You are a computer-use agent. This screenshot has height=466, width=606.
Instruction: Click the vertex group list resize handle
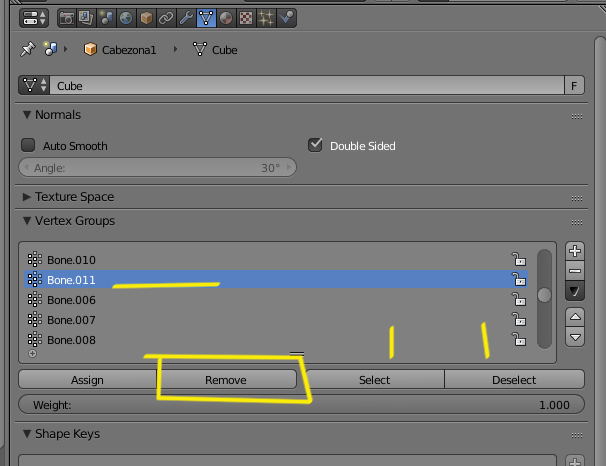point(297,353)
